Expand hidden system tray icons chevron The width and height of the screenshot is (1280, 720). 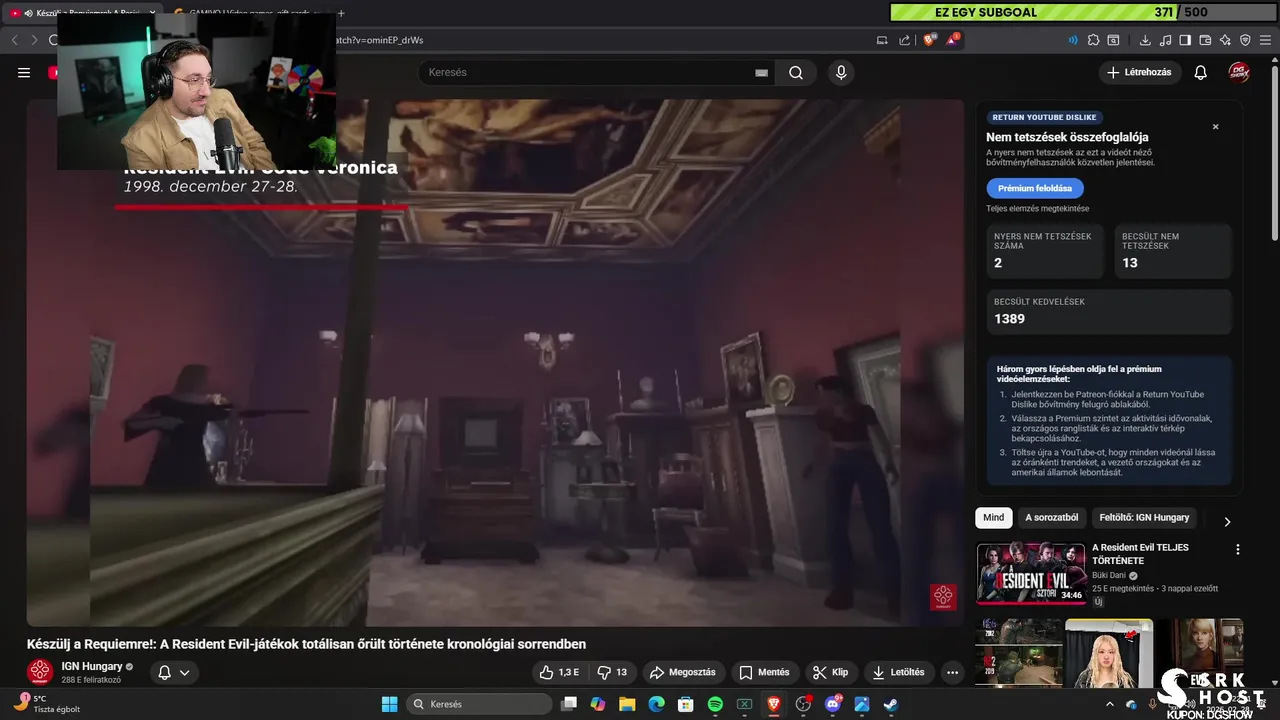click(x=1109, y=704)
